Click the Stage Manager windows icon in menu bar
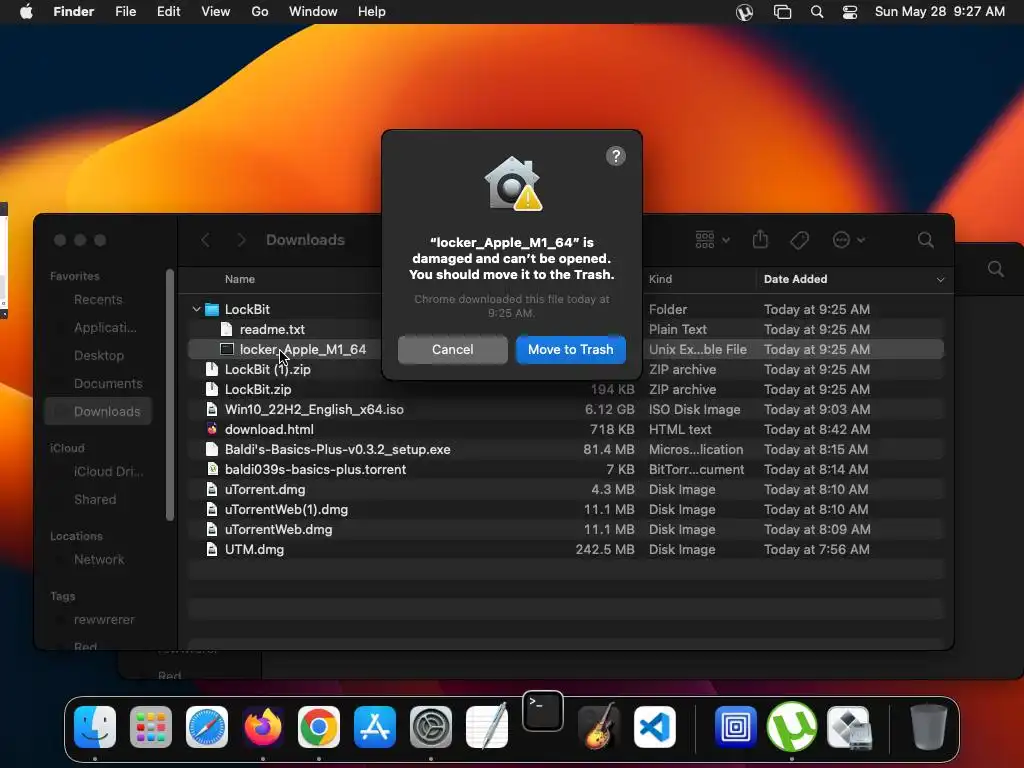Screen dimensions: 1024x768 pyautogui.click(x=782, y=12)
